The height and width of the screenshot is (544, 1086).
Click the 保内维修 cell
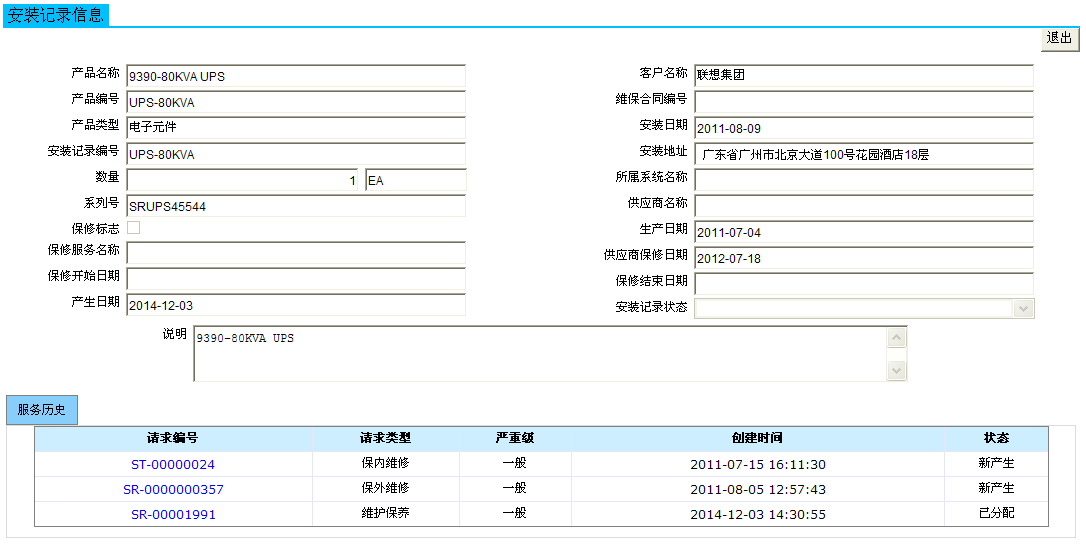pyautogui.click(x=385, y=464)
